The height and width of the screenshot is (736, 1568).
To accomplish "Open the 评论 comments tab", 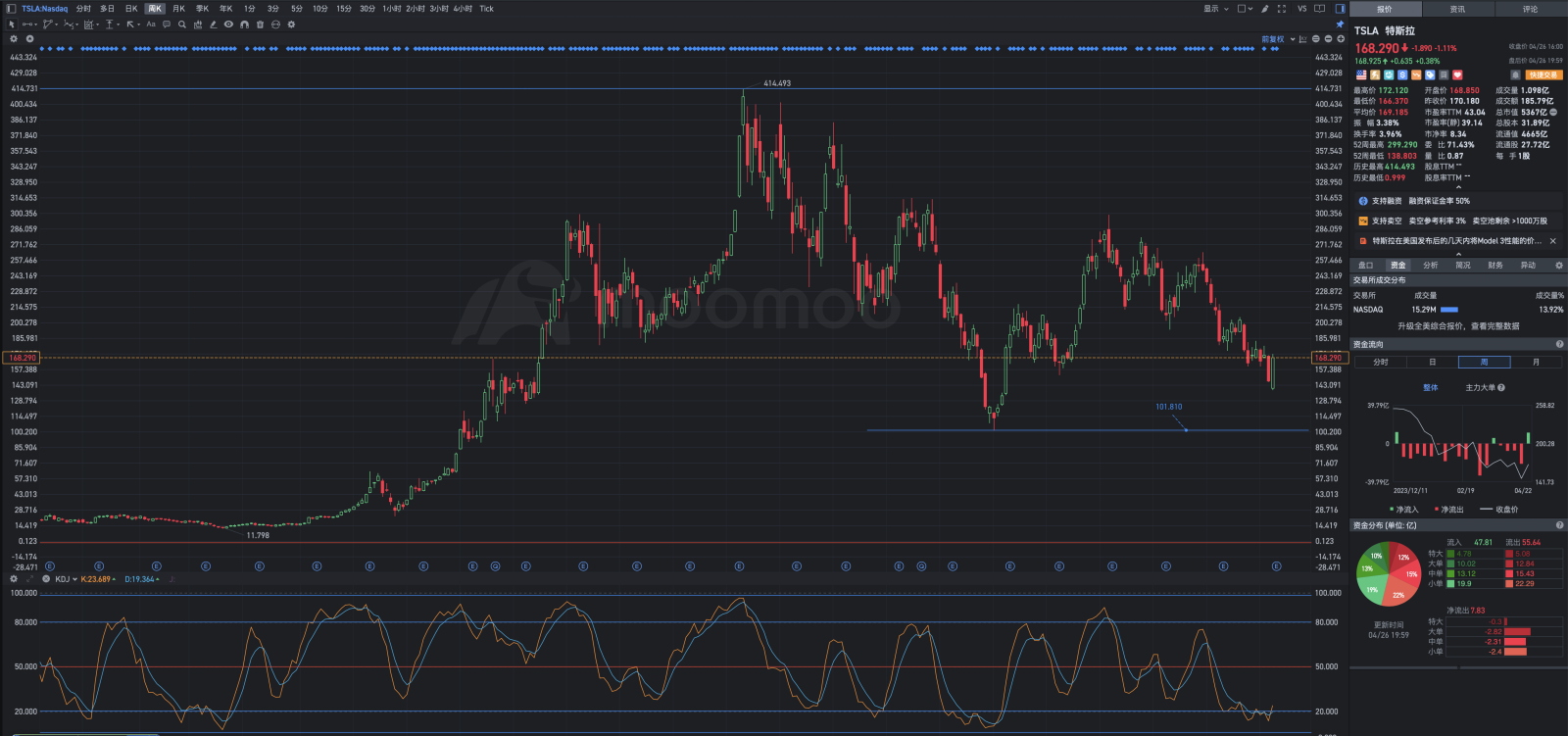I will pyautogui.click(x=1531, y=9).
